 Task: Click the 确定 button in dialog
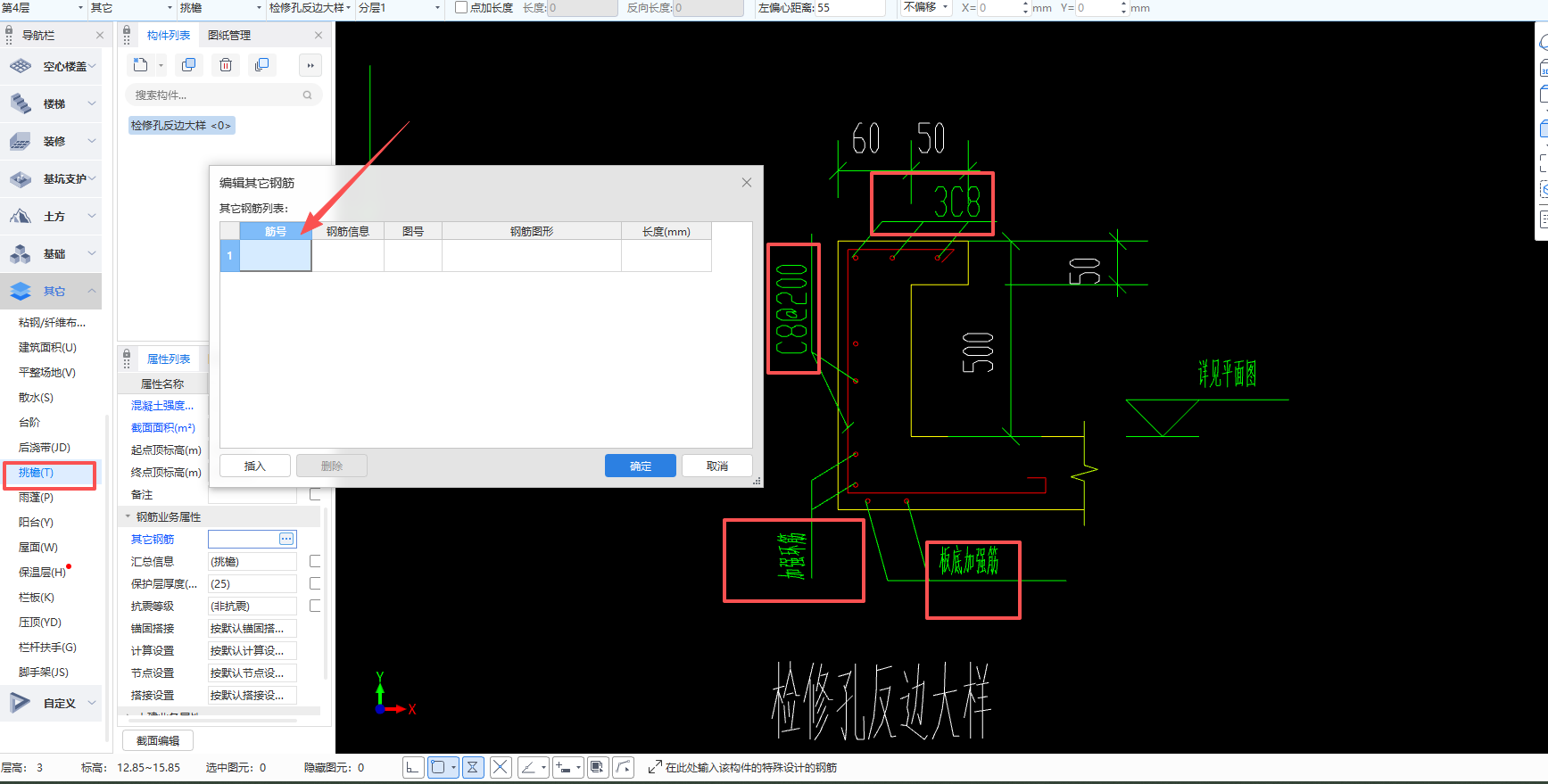pyautogui.click(x=641, y=466)
